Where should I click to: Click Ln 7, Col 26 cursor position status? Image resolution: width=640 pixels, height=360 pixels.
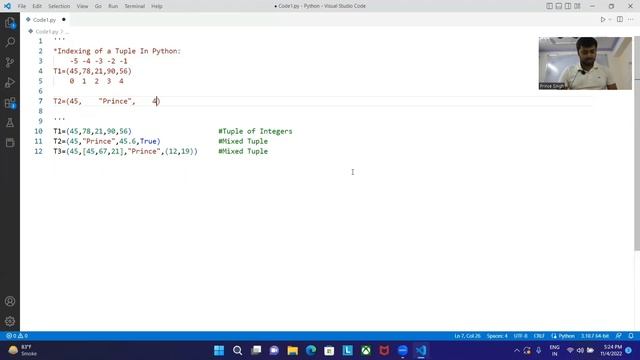(x=467, y=336)
